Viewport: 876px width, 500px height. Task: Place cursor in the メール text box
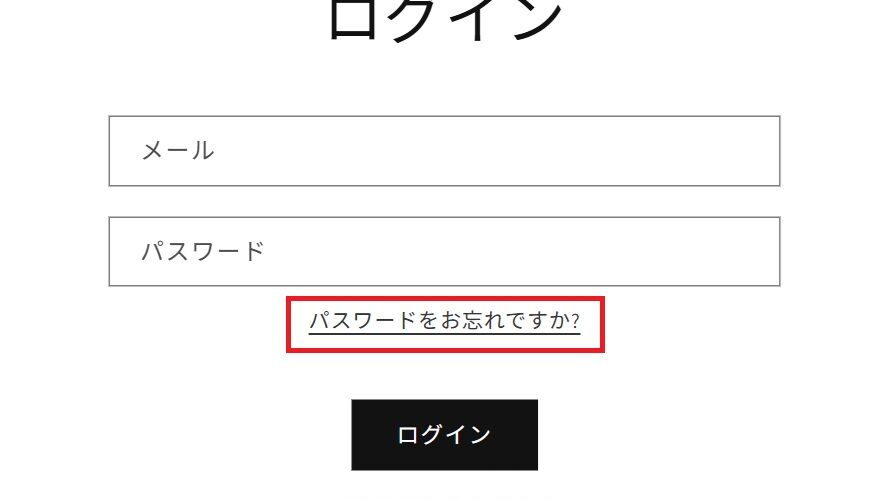(444, 151)
